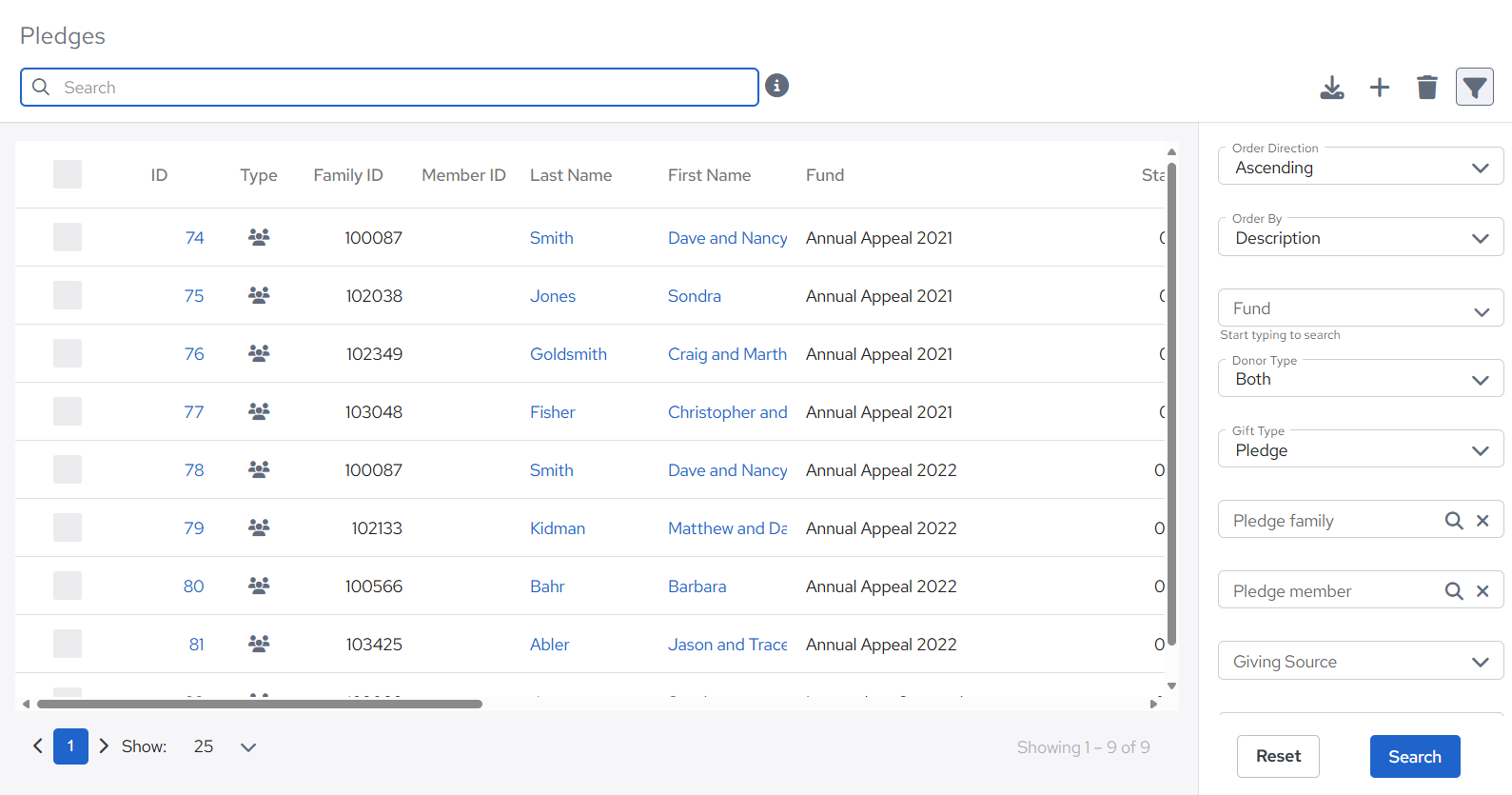The width and height of the screenshot is (1512, 795).
Task: Click the horizontal table scrollbar
Action: tap(260, 704)
